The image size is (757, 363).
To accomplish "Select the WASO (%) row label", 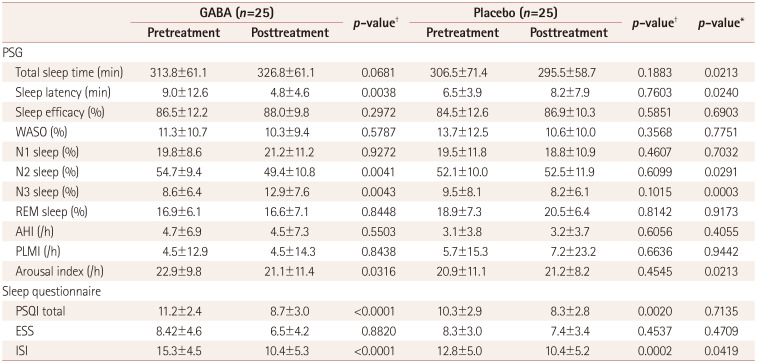I will (x=40, y=132).
